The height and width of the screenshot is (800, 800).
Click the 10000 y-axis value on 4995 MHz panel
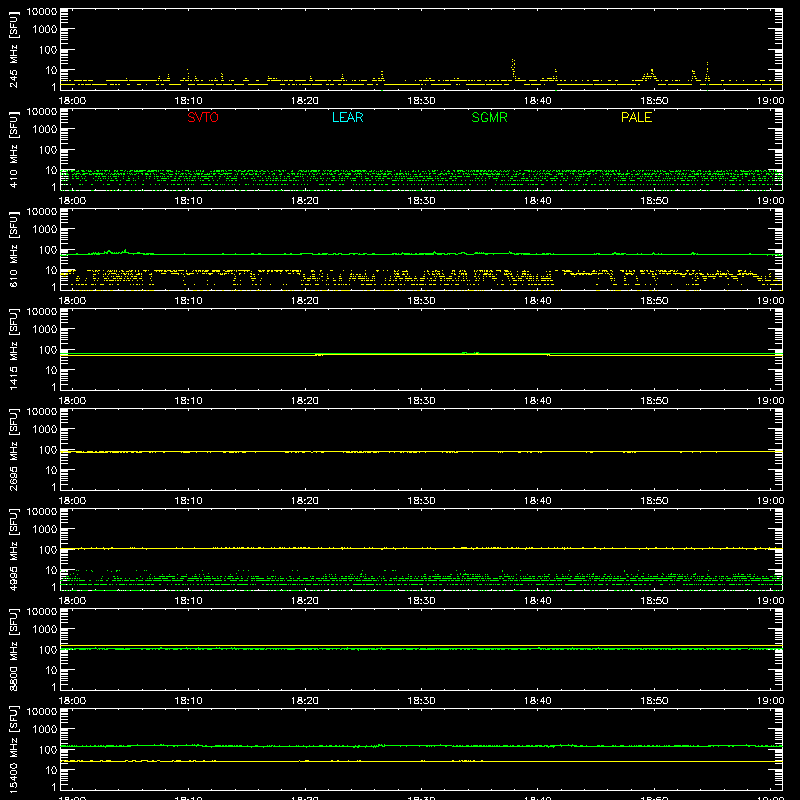[42, 512]
